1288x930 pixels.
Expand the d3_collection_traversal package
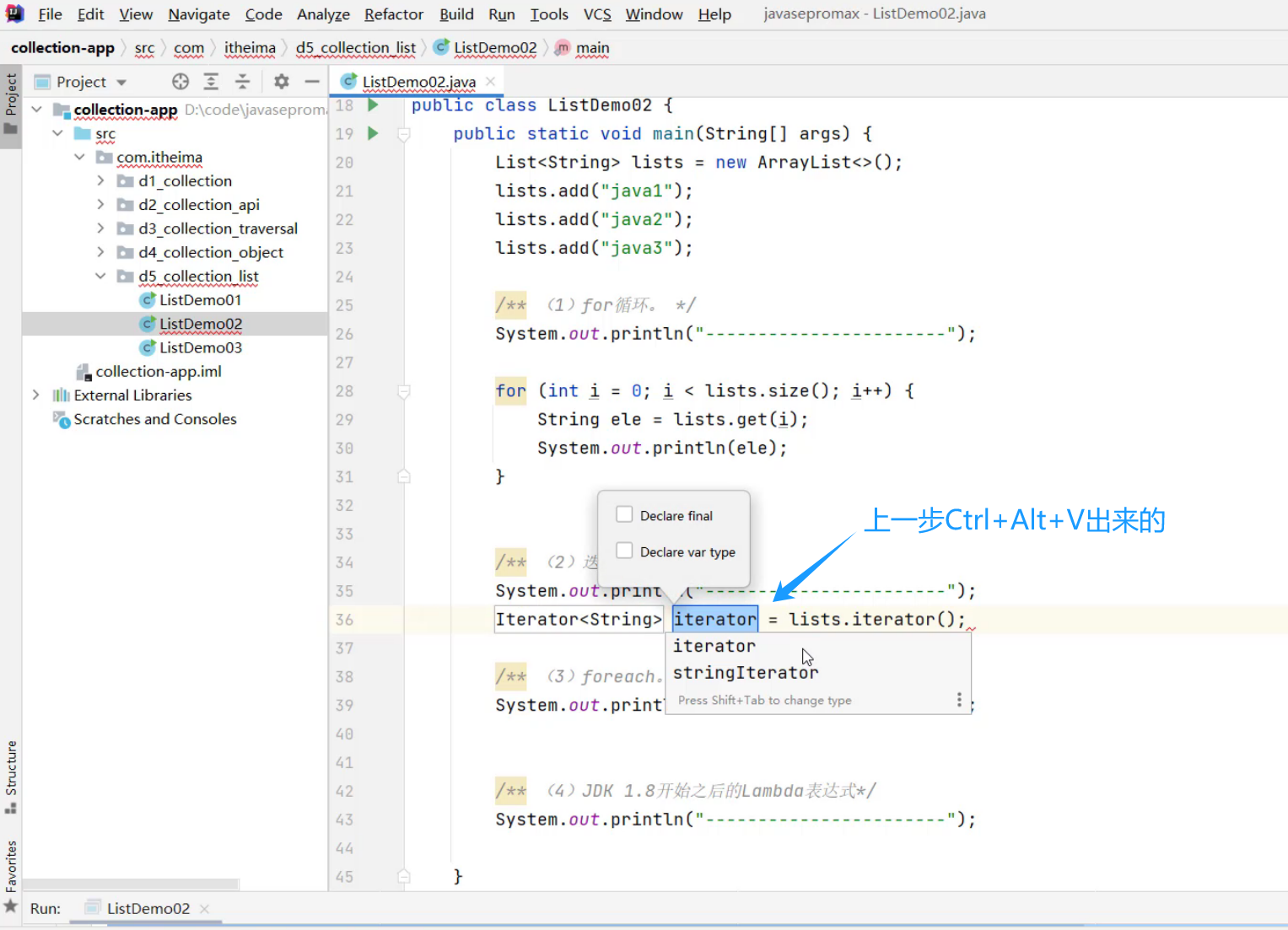click(100, 228)
